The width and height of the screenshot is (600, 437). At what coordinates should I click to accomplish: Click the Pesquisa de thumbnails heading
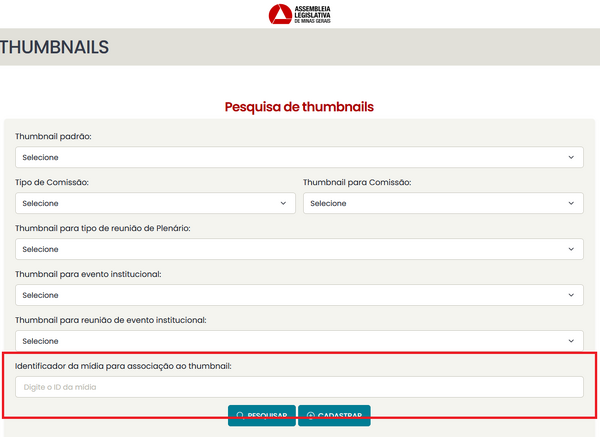click(x=298, y=106)
